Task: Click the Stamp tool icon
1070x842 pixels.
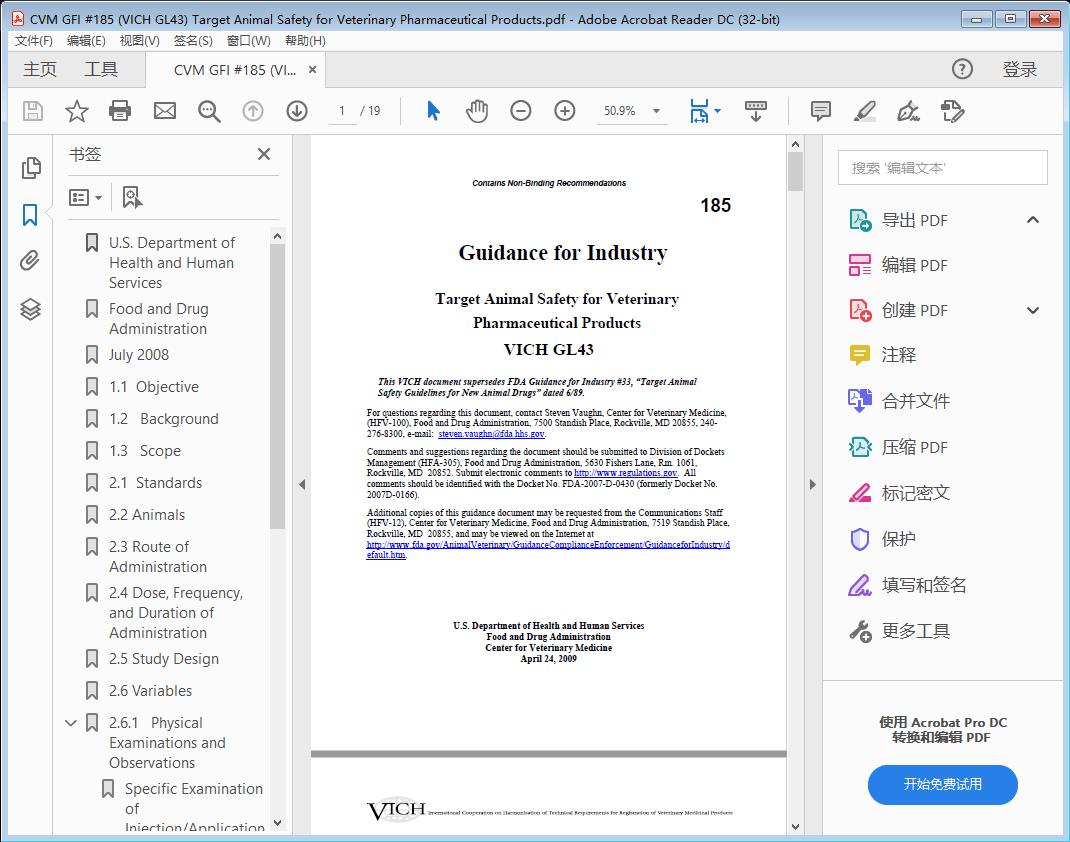Action: pos(952,111)
